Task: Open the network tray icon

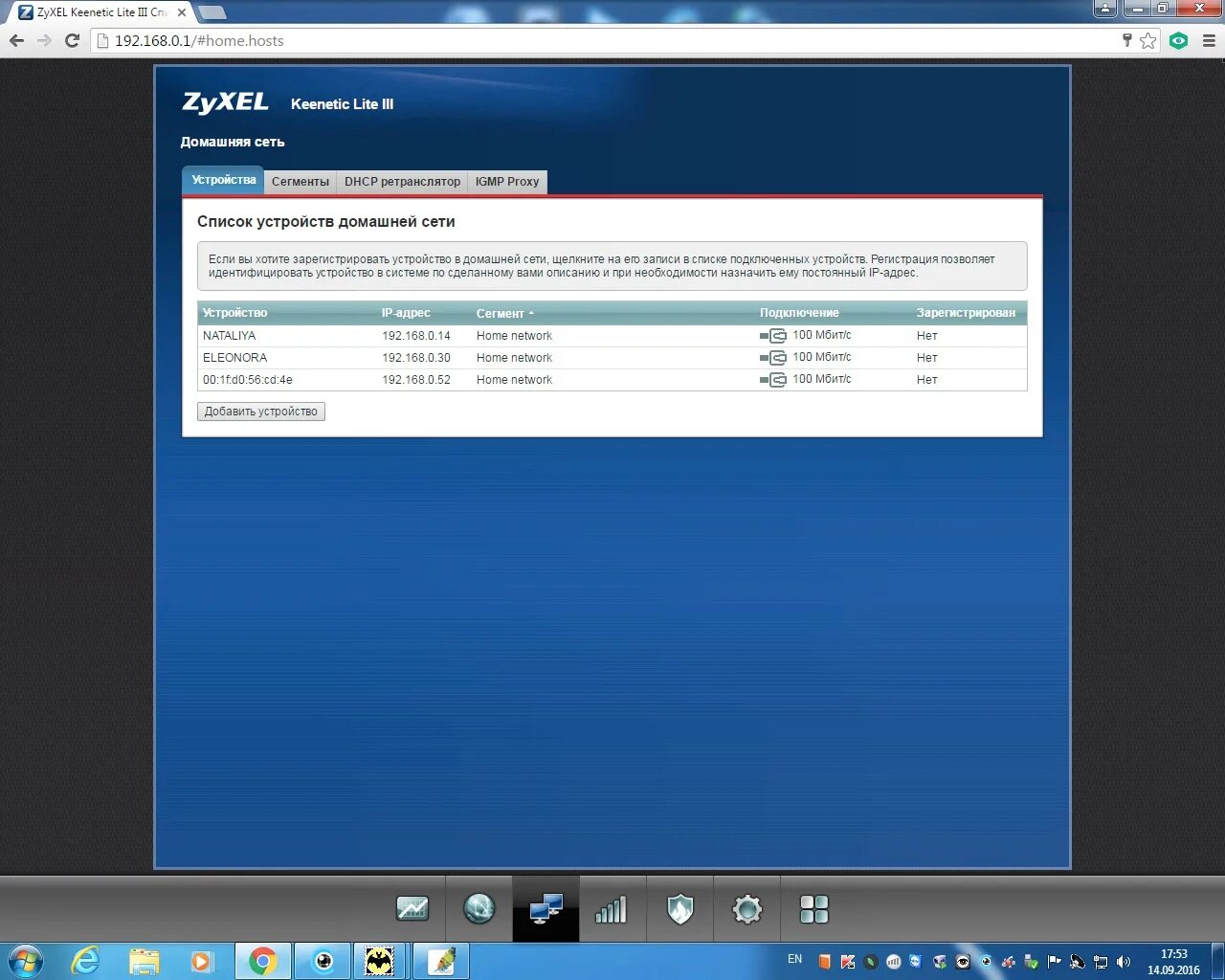Action: [x=1101, y=962]
